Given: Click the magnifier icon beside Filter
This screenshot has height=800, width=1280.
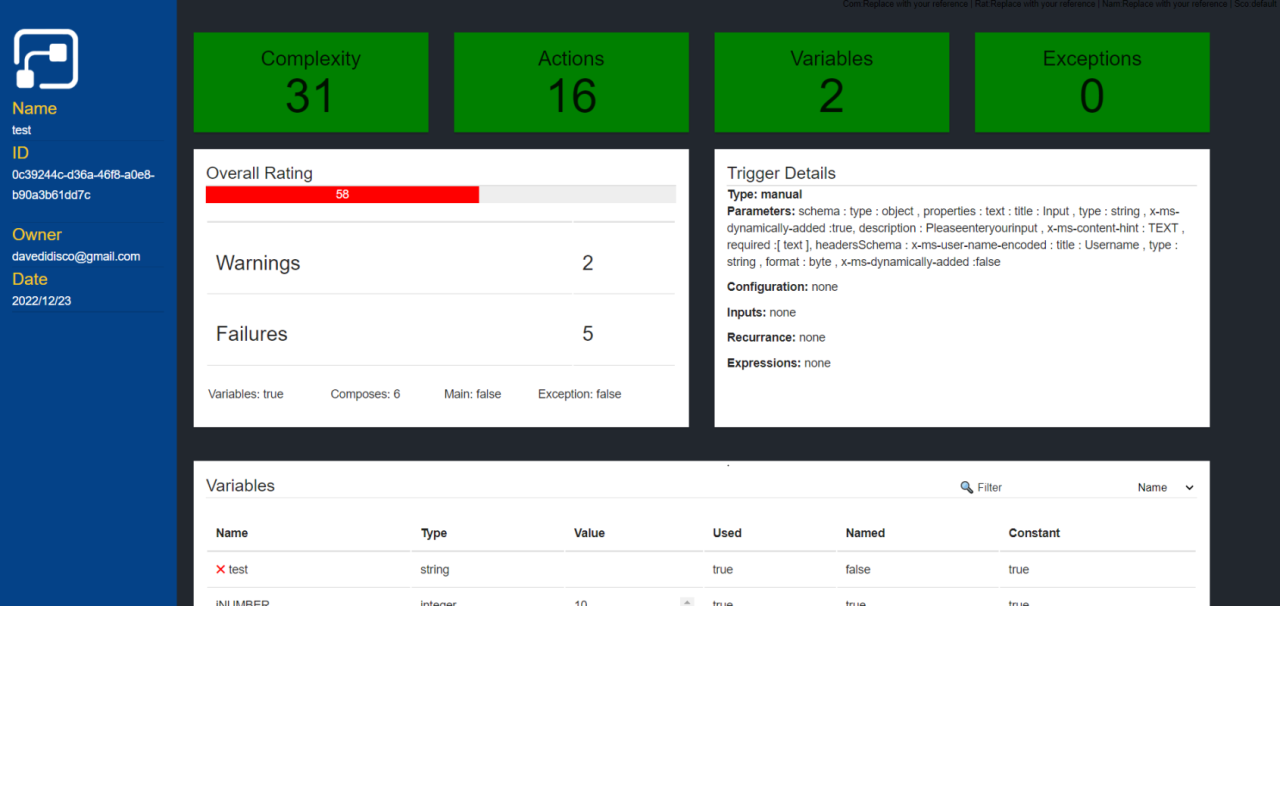Looking at the screenshot, I should 966,487.
